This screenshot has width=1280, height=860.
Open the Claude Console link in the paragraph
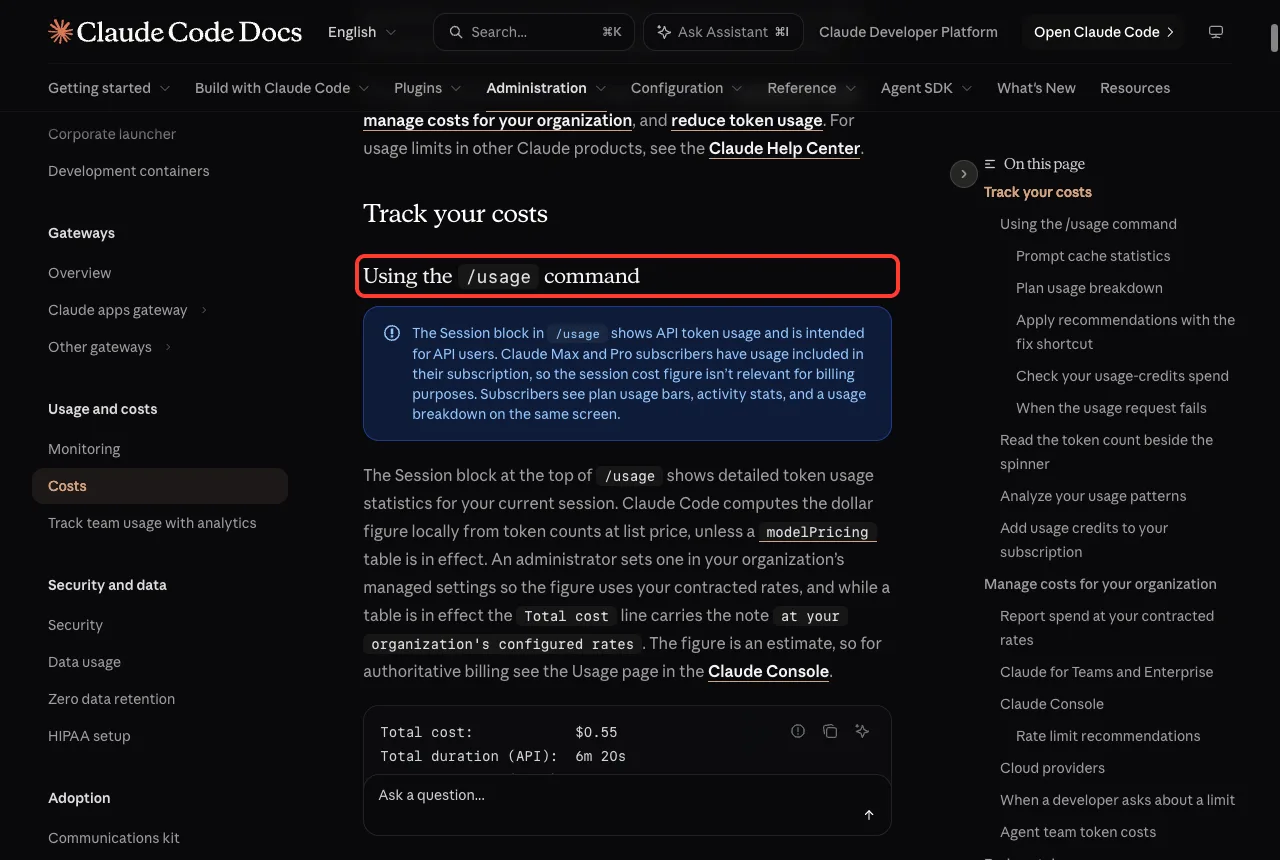point(768,671)
